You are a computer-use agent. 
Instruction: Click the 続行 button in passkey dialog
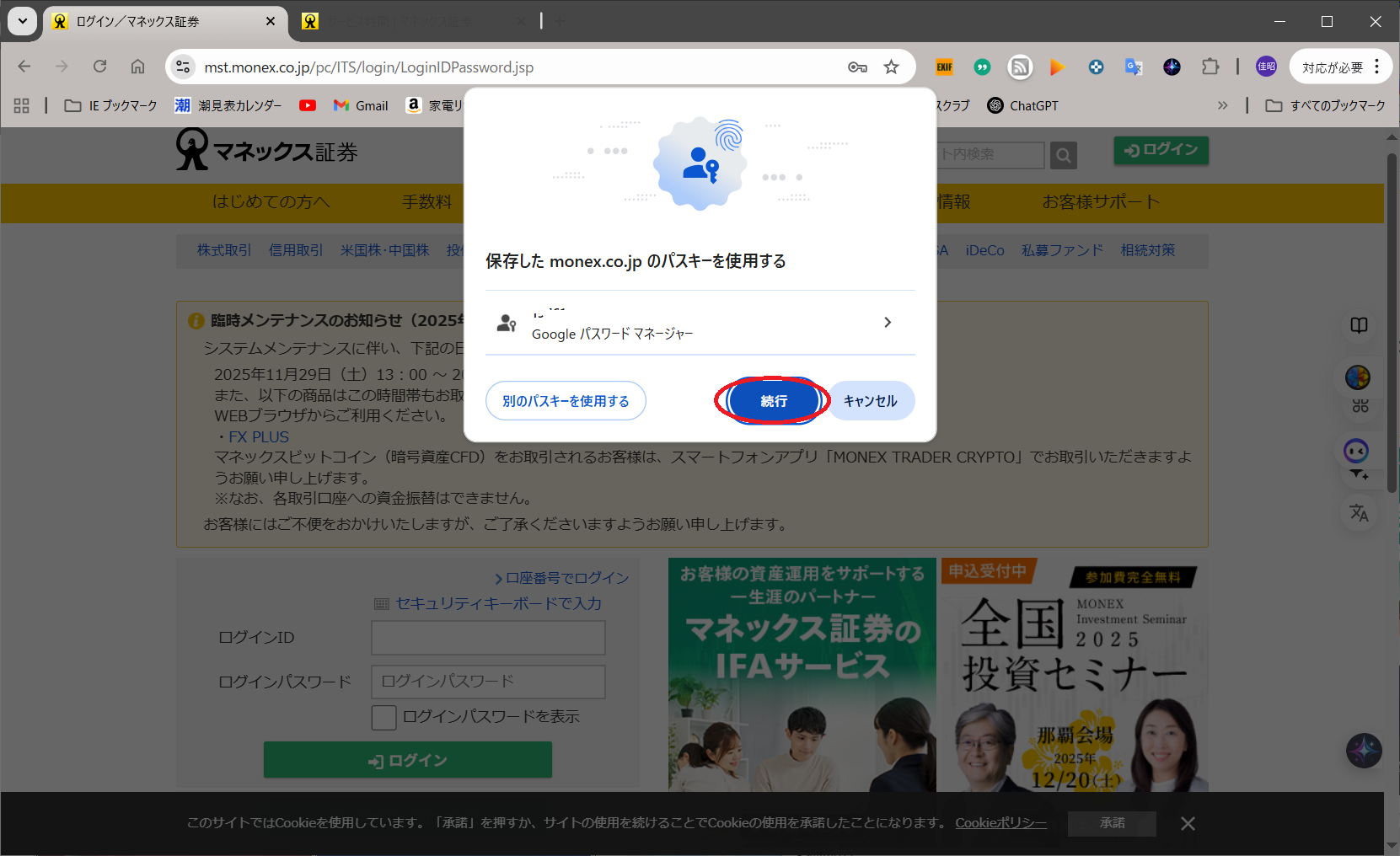click(773, 401)
